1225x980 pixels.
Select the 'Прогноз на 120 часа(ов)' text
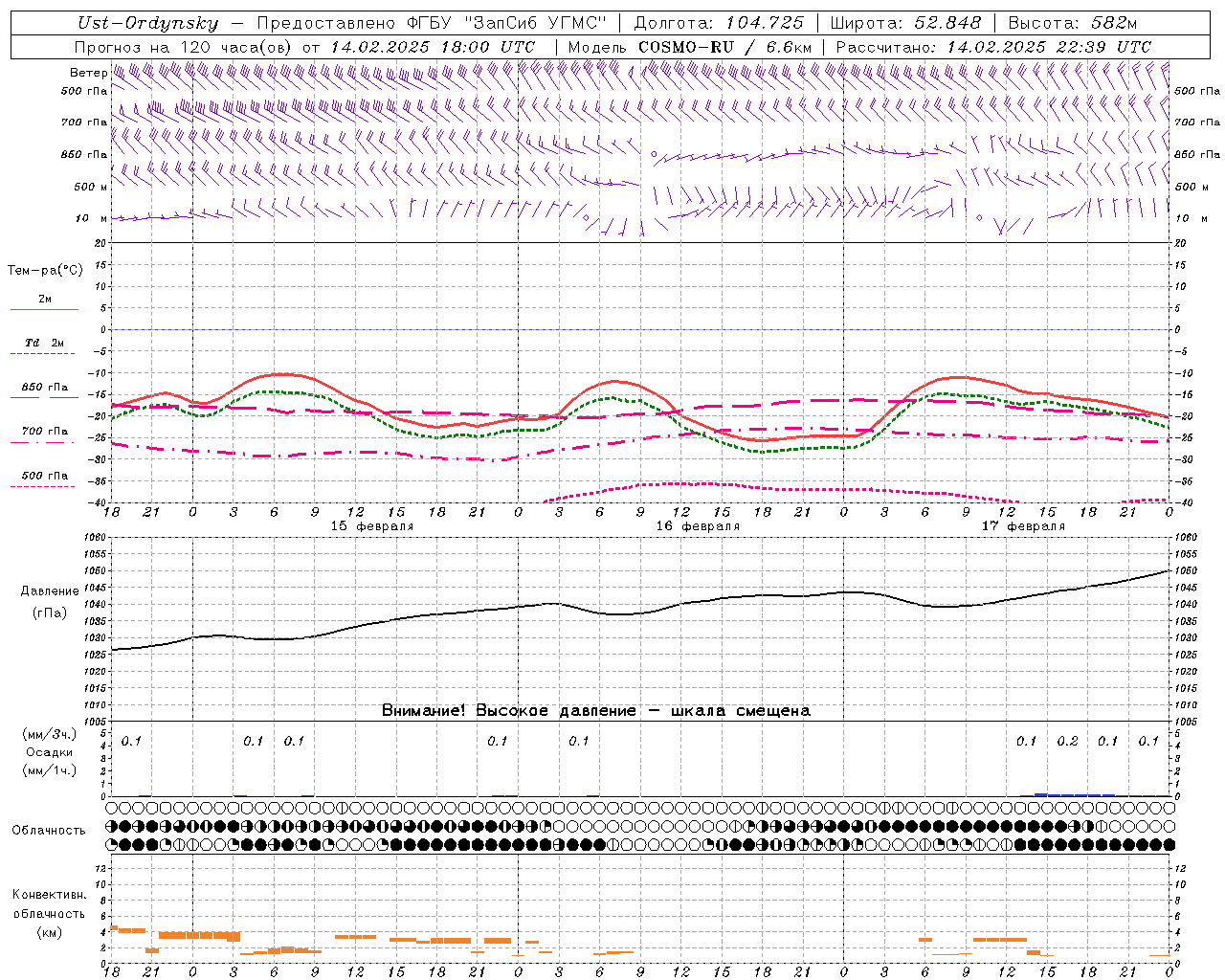coord(185,47)
